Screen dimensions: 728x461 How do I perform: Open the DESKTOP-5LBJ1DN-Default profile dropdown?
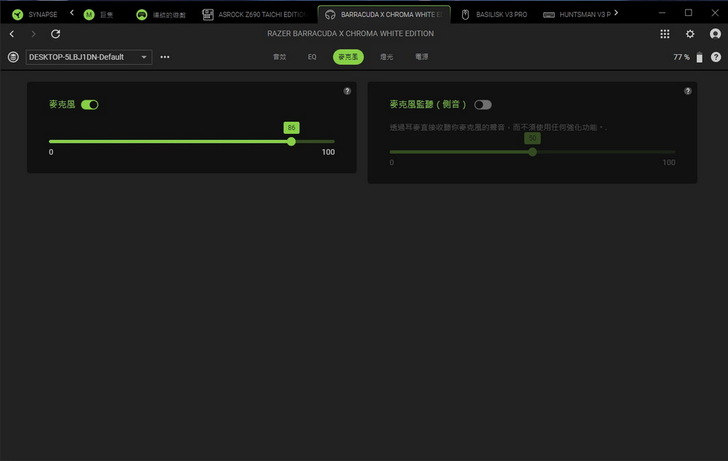click(88, 57)
